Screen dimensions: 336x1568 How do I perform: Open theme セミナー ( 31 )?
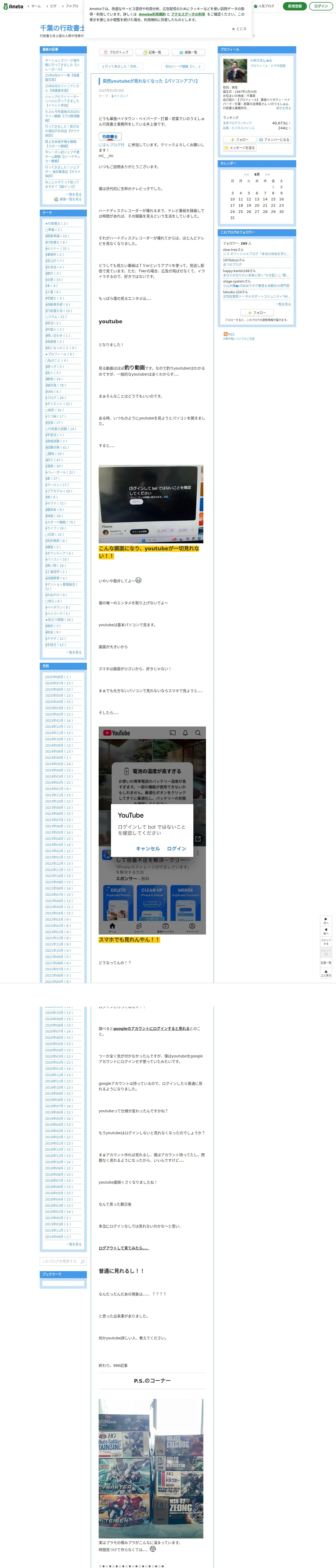[57, 248]
